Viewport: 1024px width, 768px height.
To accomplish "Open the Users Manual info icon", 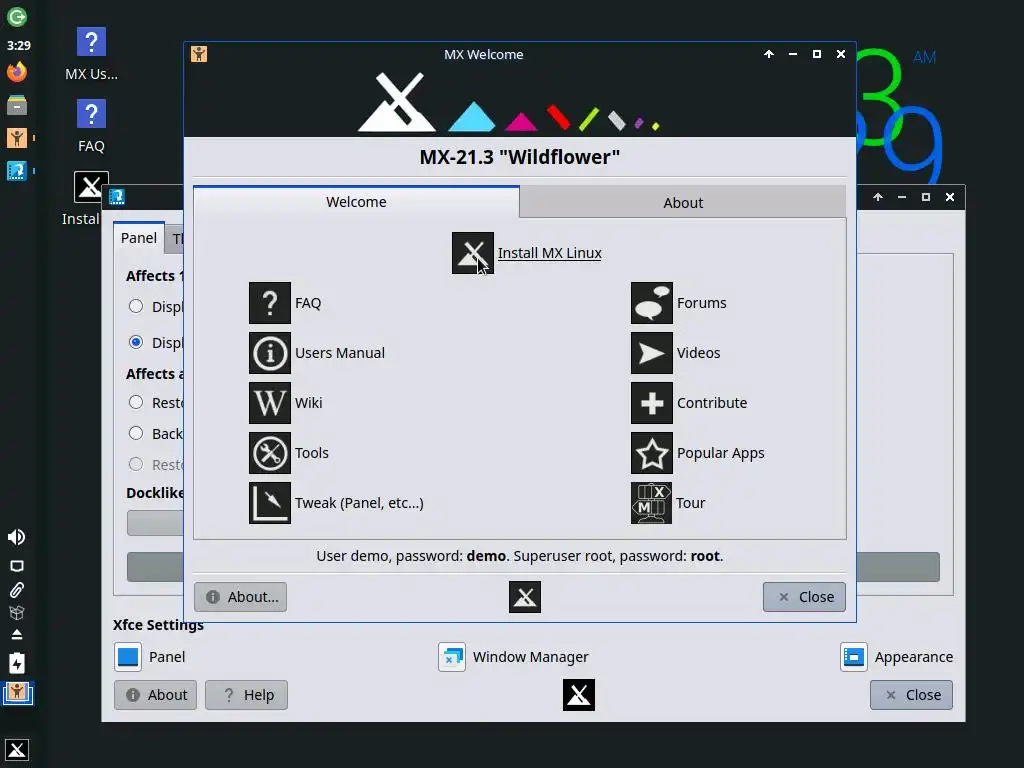I will (270, 353).
